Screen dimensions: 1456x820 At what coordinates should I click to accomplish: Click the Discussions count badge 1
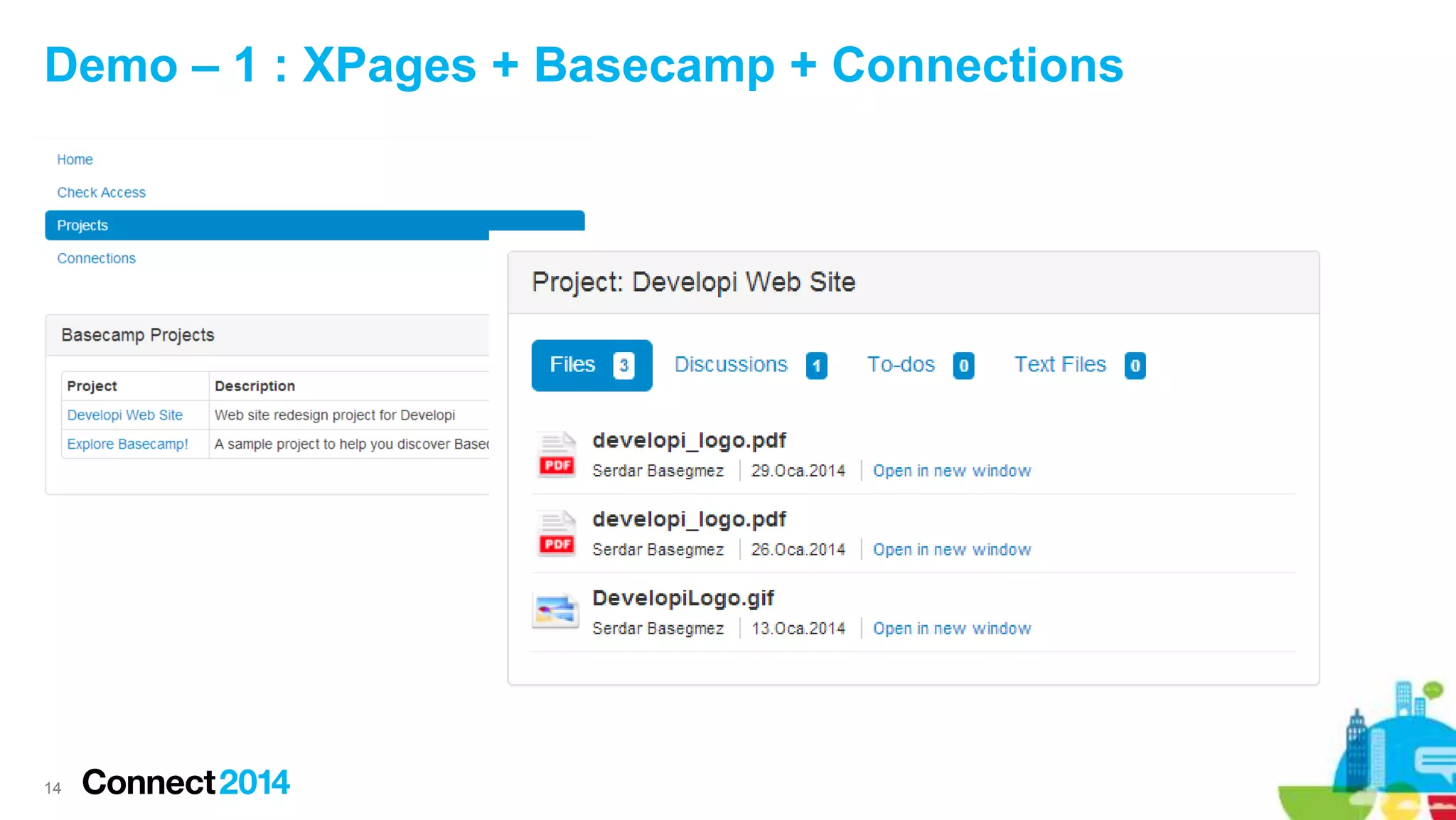point(816,366)
